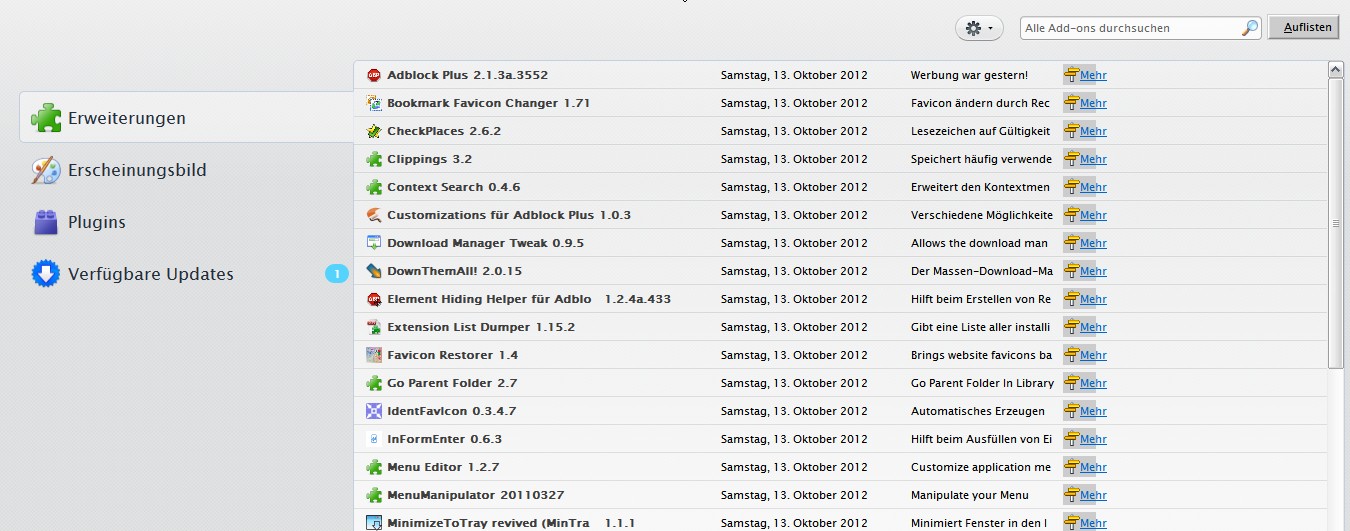
Task: Click the Extension List Dumper icon
Action: 374,327
